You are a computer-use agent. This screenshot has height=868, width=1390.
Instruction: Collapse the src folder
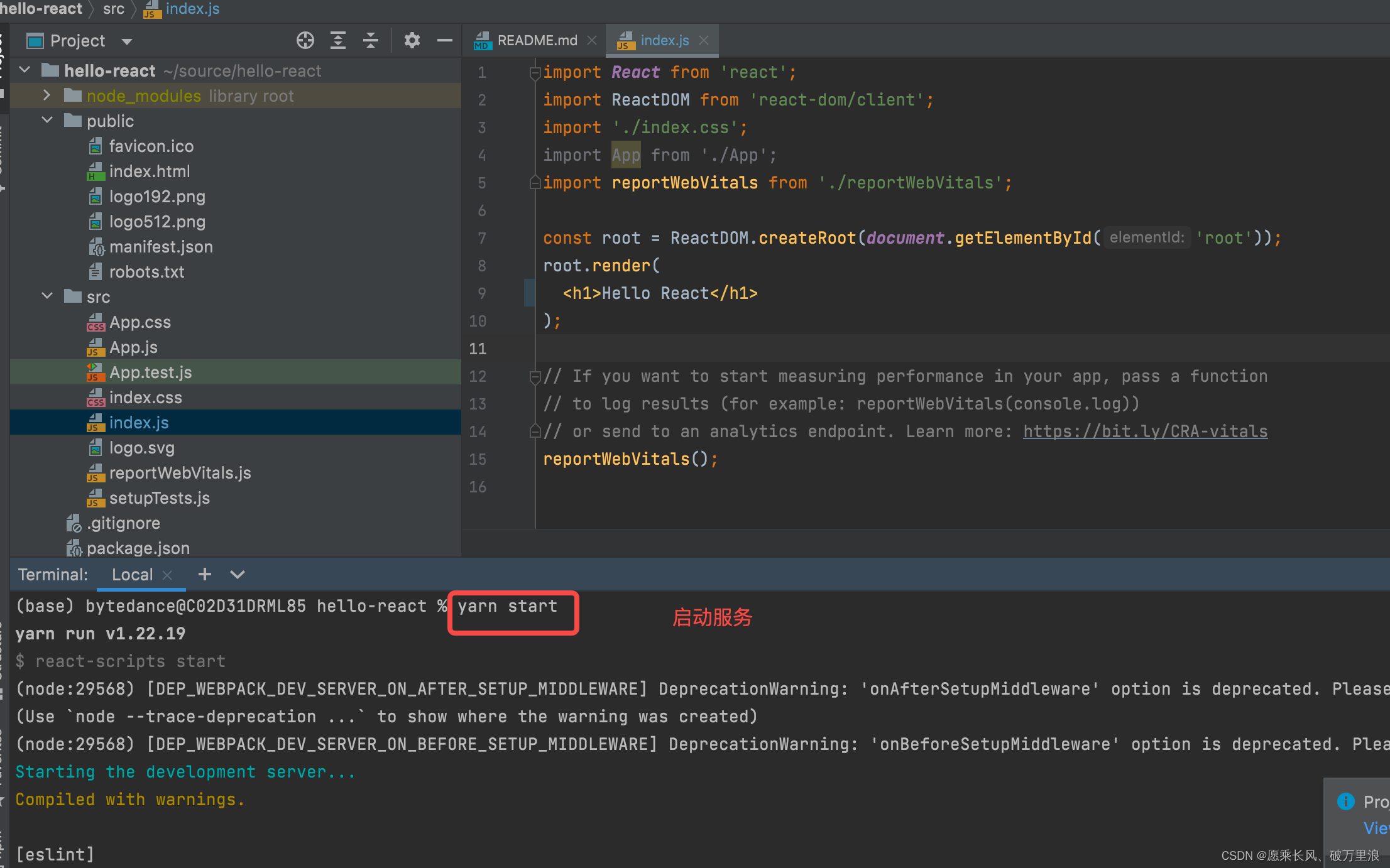[47, 296]
